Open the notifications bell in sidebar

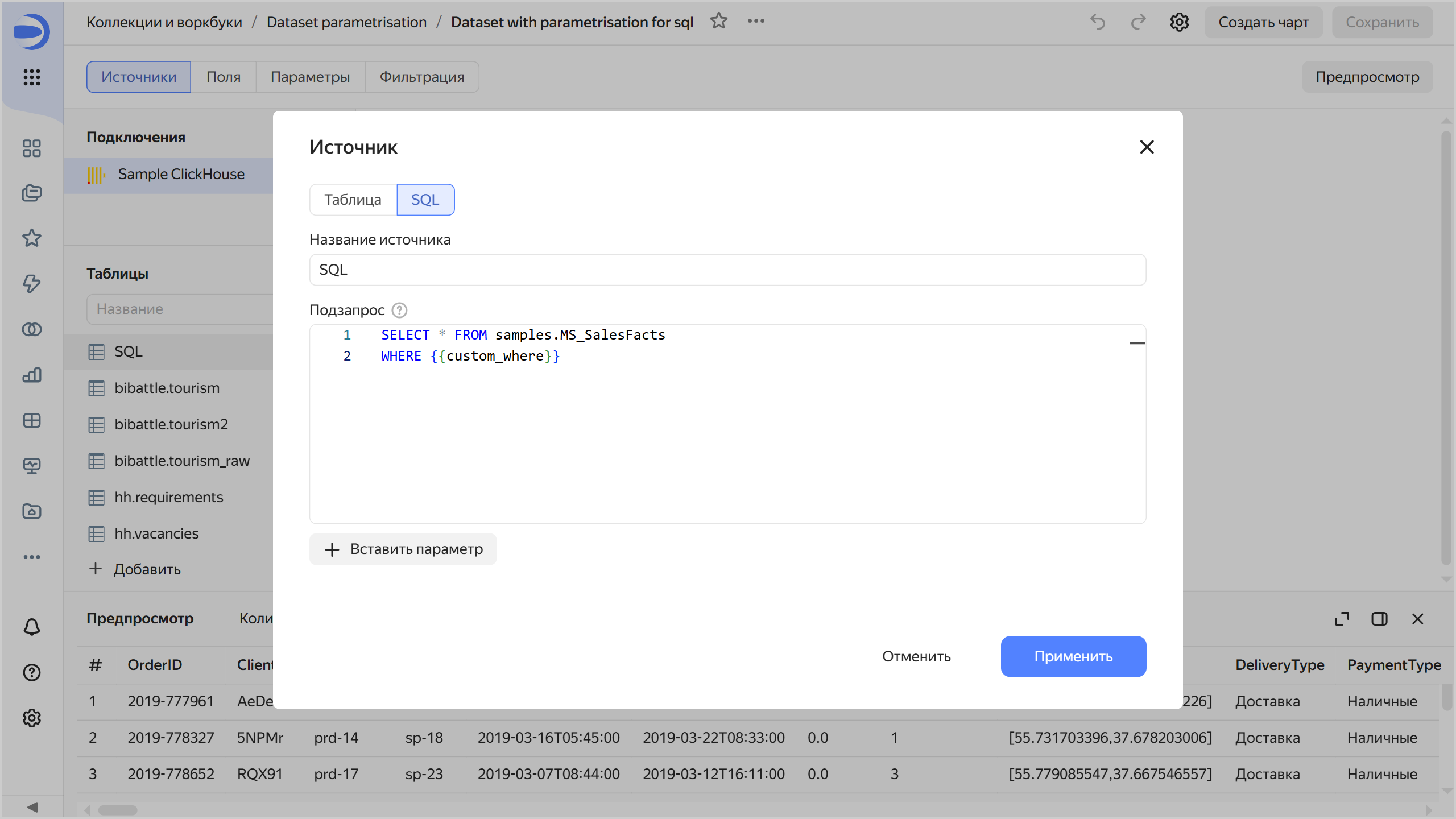pos(32,627)
